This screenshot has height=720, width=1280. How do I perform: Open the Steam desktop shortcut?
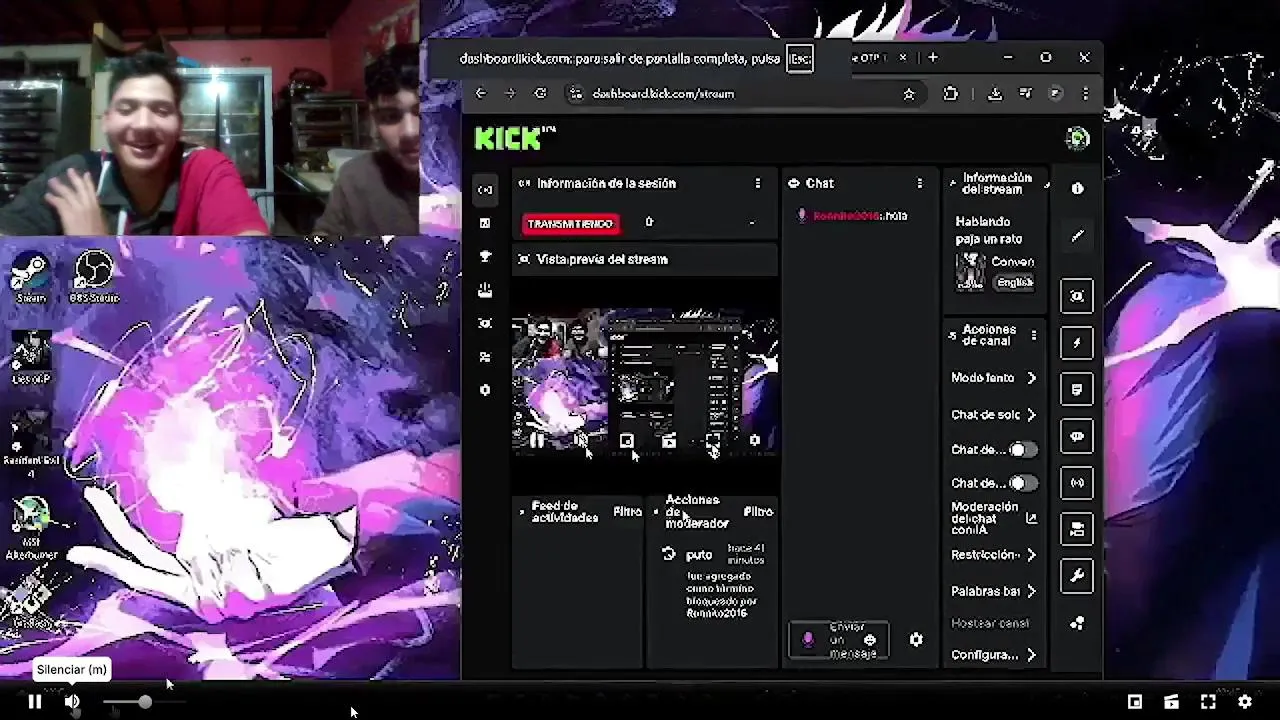30,277
